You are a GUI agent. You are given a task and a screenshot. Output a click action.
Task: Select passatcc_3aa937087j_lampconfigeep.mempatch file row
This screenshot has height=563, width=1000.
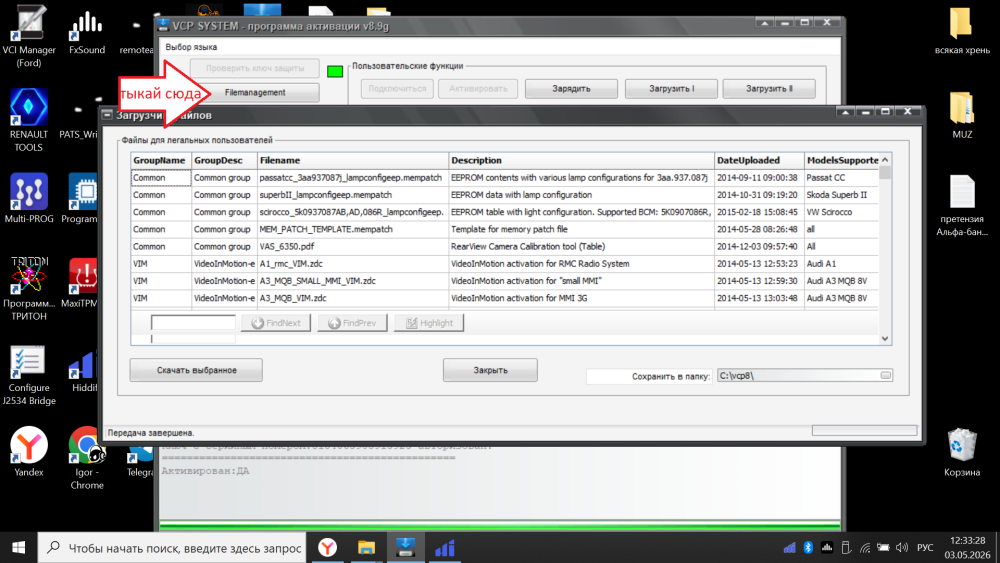coord(504,178)
